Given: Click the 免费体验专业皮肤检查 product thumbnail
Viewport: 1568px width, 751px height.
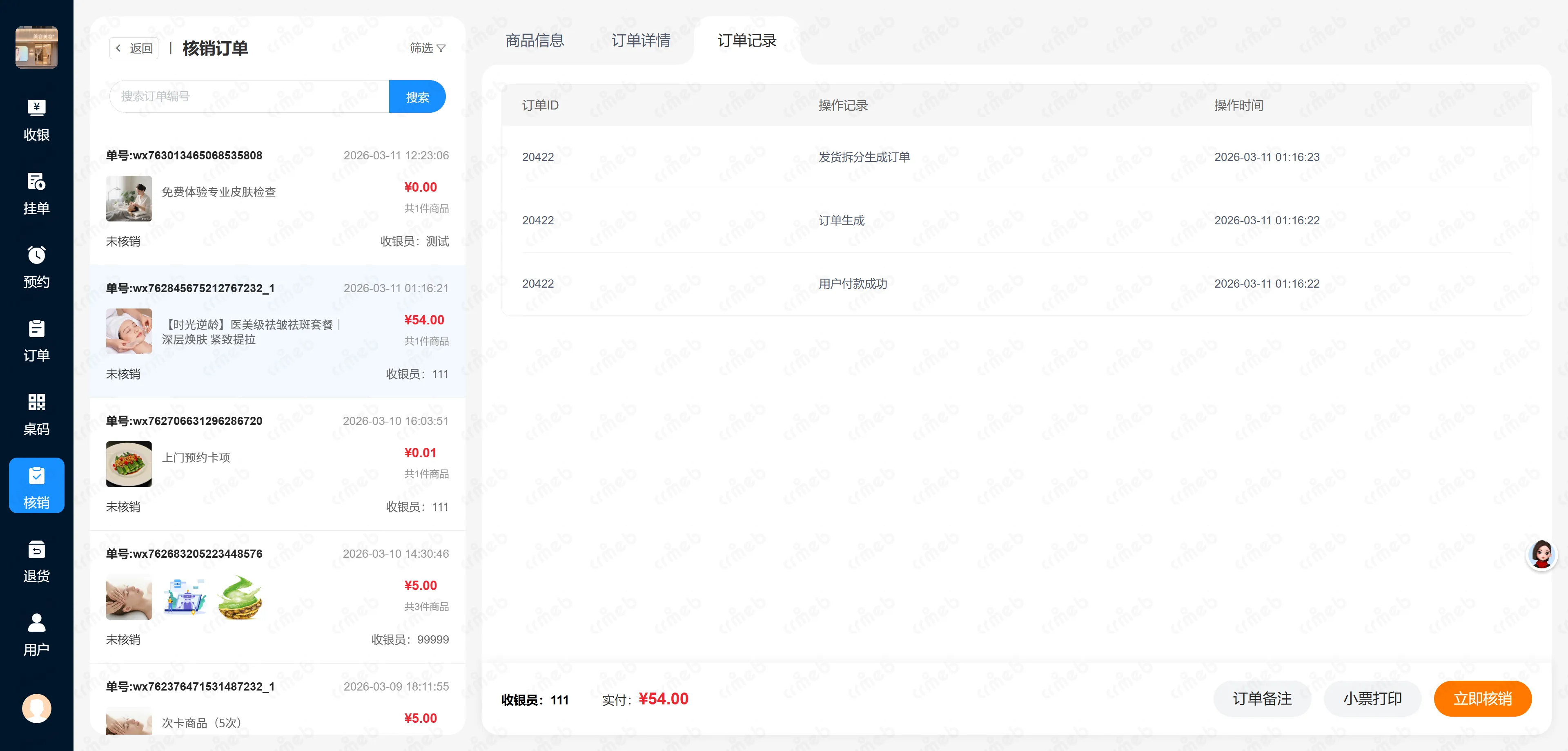Looking at the screenshot, I should point(129,199).
